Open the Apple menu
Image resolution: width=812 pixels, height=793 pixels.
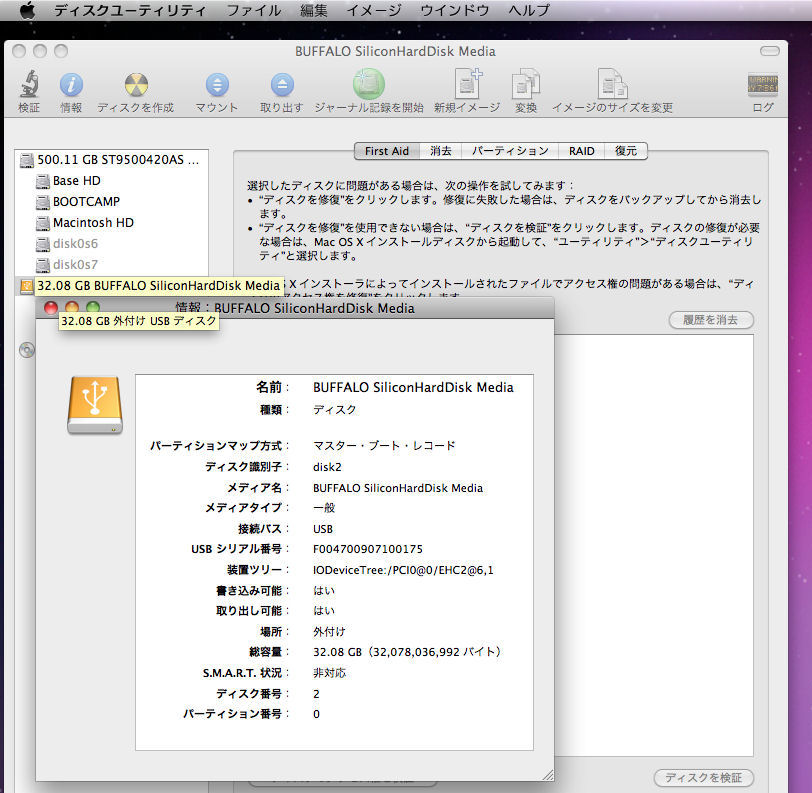(x=27, y=10)
